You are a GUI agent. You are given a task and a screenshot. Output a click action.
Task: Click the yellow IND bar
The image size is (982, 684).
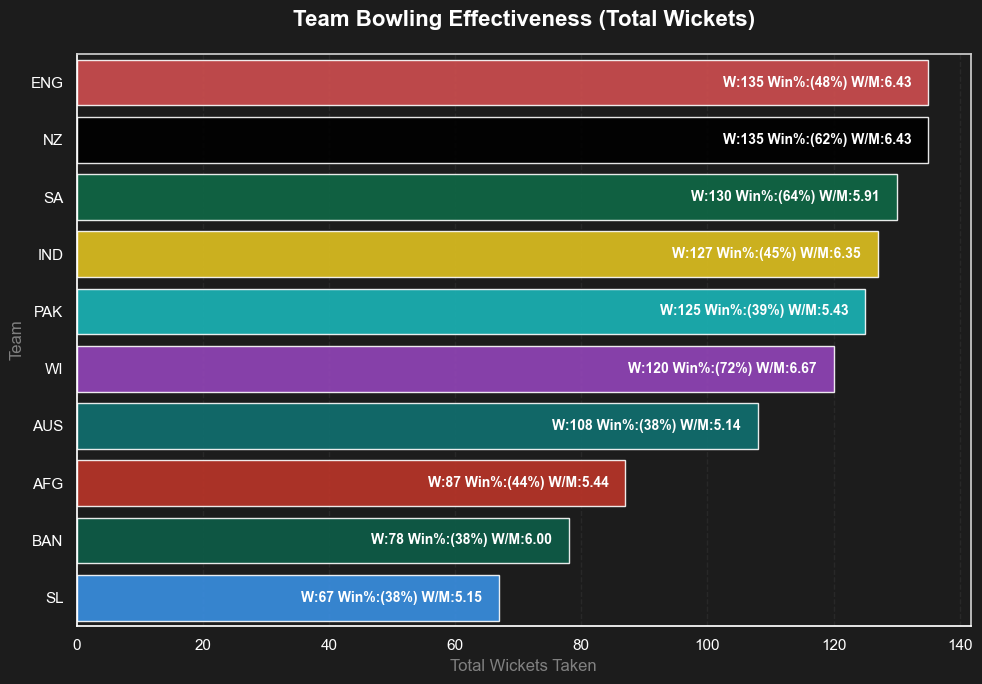click(370, 254)
